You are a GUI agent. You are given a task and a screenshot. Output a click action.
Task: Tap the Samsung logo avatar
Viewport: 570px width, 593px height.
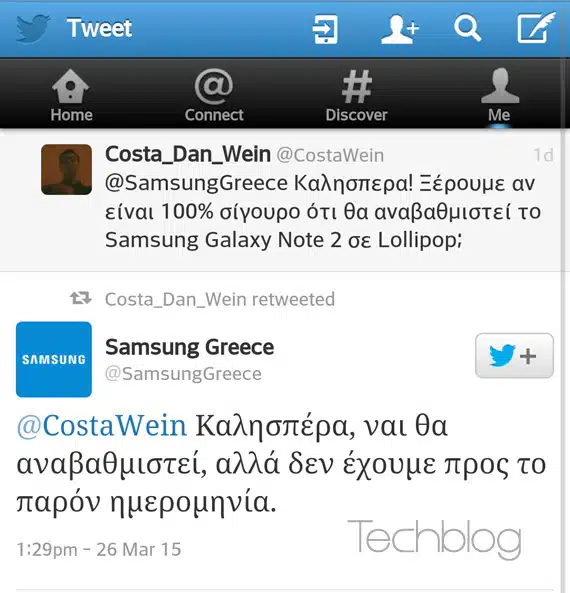(54, 359)
